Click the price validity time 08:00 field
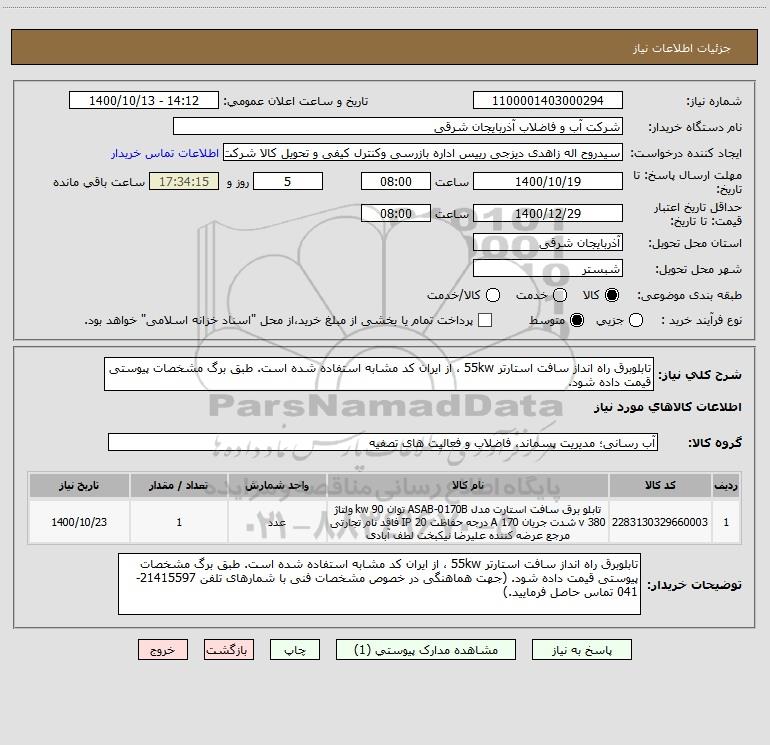The width and height of the screenshot is (770, 745). pyautogui.click(x=396, y=214)
